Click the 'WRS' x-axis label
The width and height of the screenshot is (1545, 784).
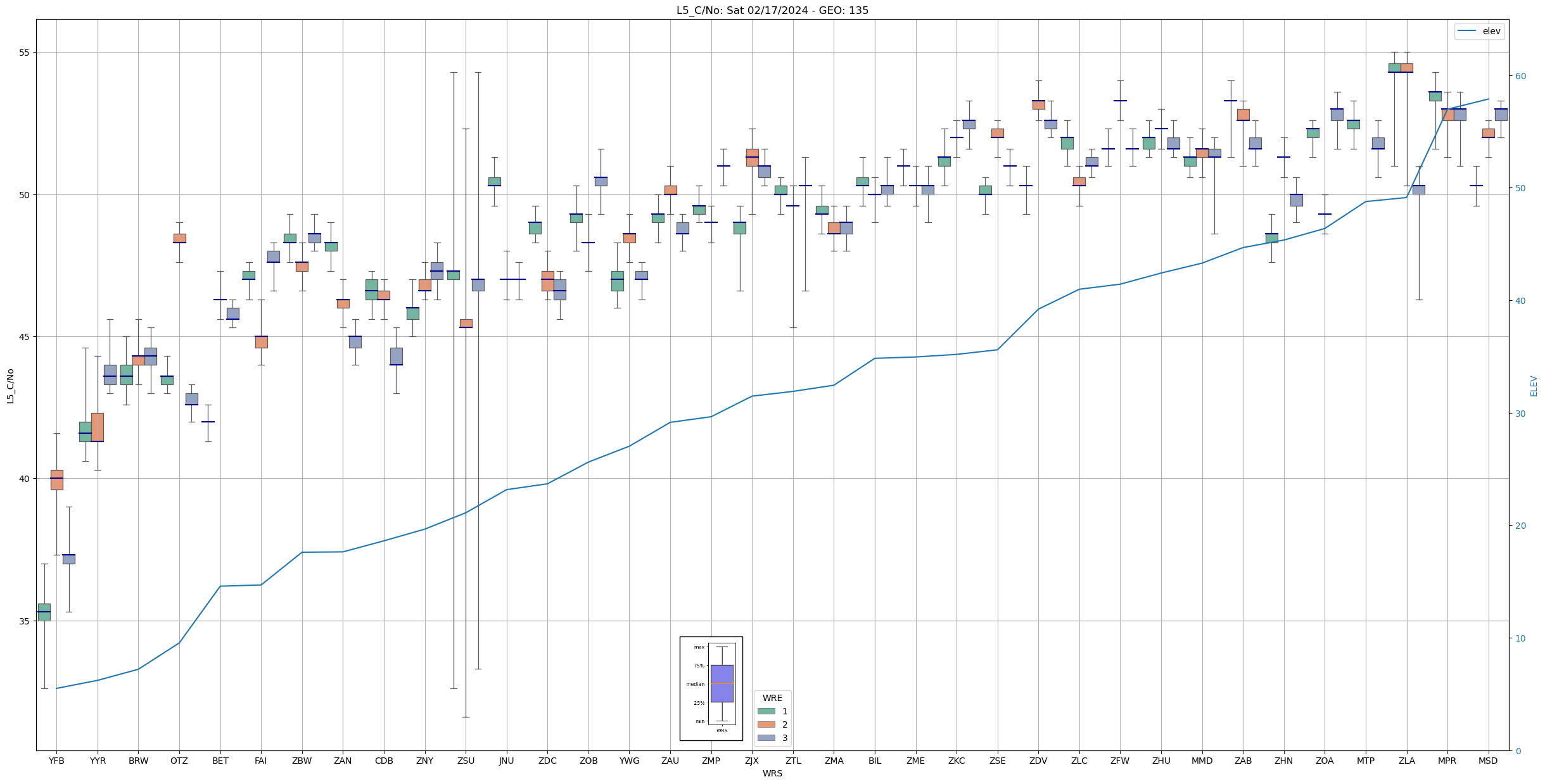pyautogui.click(x=772, y=773)
